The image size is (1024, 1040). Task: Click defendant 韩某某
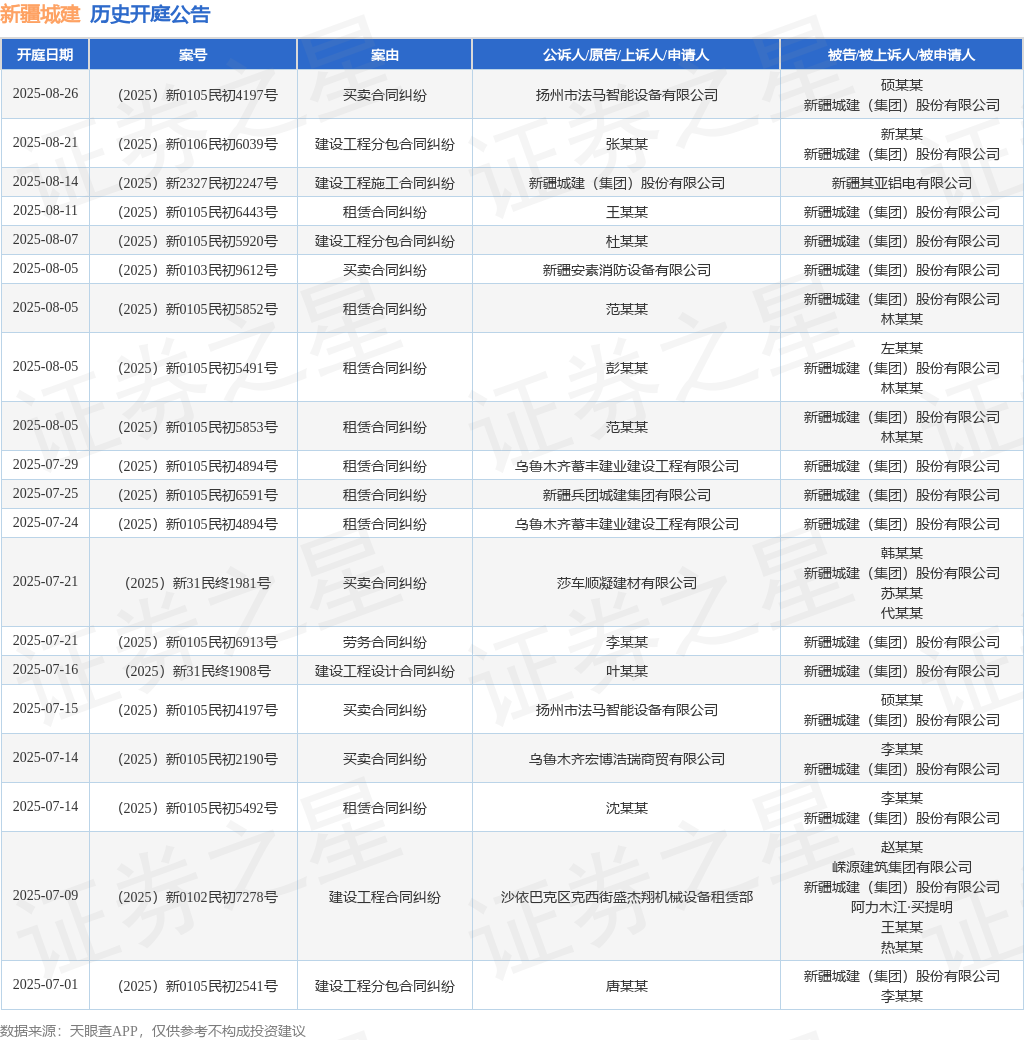click(x=901, y=553)
